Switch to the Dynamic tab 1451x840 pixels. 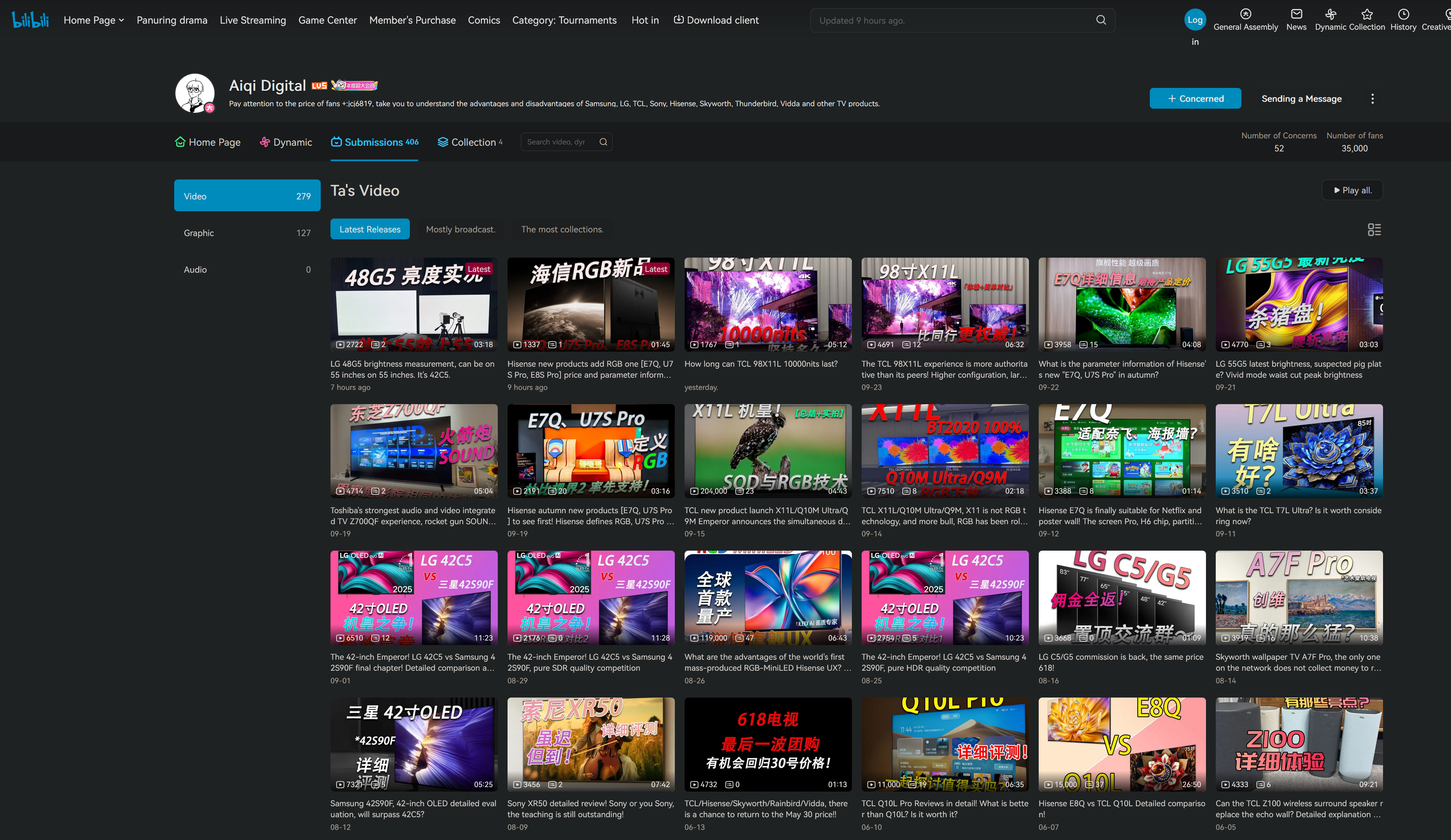pyautogui.click(x=286, y=142)
